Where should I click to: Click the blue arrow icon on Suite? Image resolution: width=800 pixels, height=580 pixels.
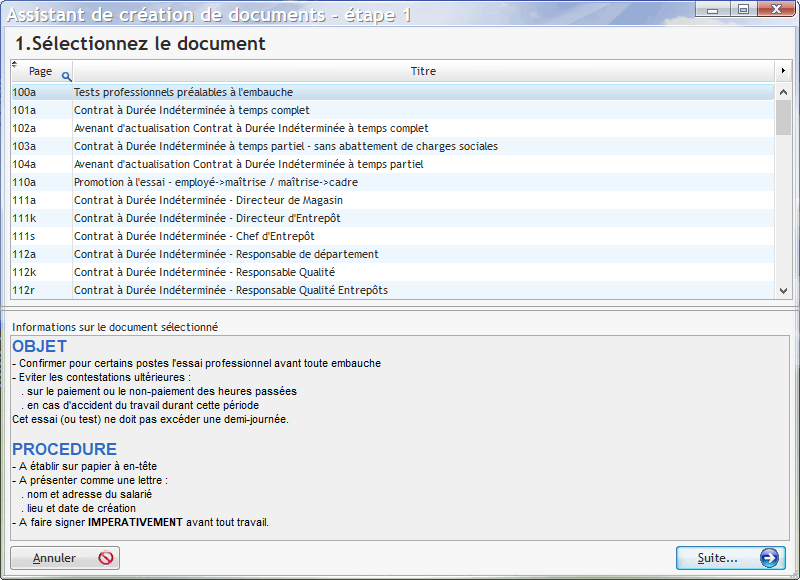768,558
